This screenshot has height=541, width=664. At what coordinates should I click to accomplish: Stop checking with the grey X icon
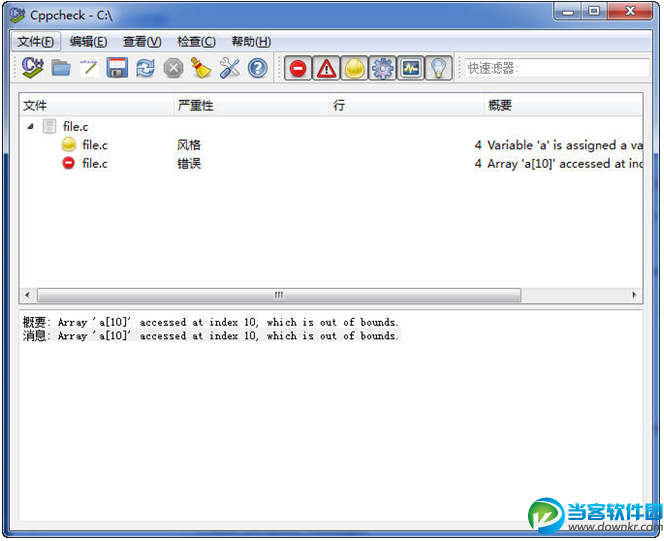[173, 68]
